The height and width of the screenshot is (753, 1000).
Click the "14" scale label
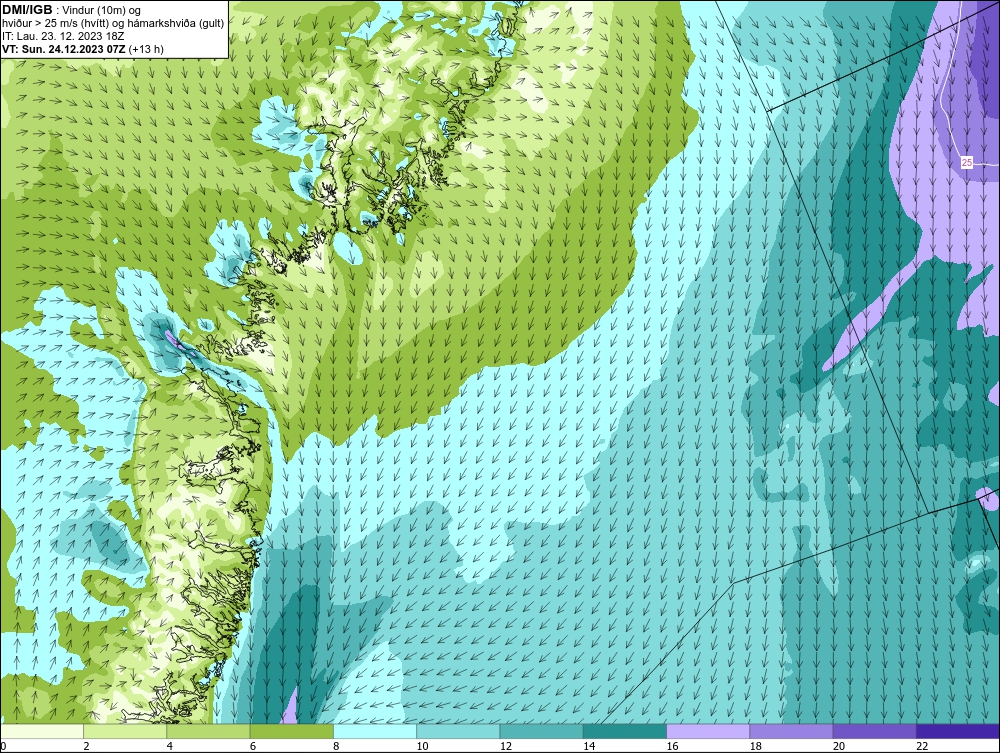pyautogui.click(x=589, y=746)
